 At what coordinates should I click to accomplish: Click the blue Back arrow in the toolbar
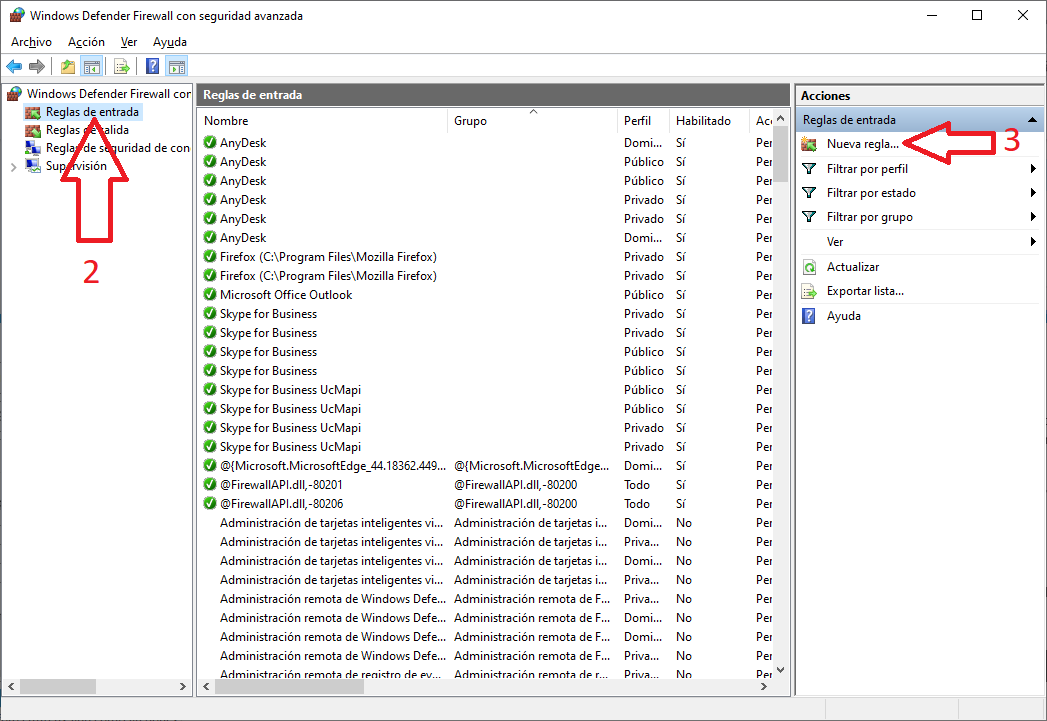tap(14, 66)
